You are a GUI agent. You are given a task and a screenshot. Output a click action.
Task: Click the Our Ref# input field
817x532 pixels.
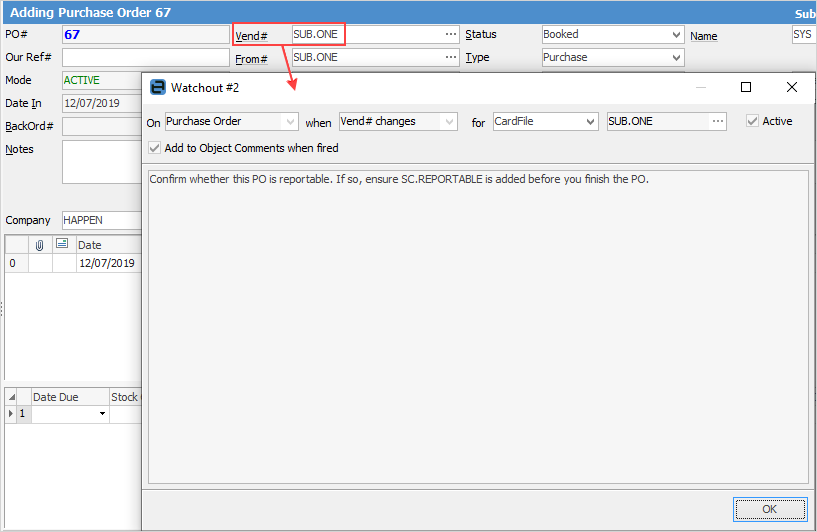pos(145,57)
